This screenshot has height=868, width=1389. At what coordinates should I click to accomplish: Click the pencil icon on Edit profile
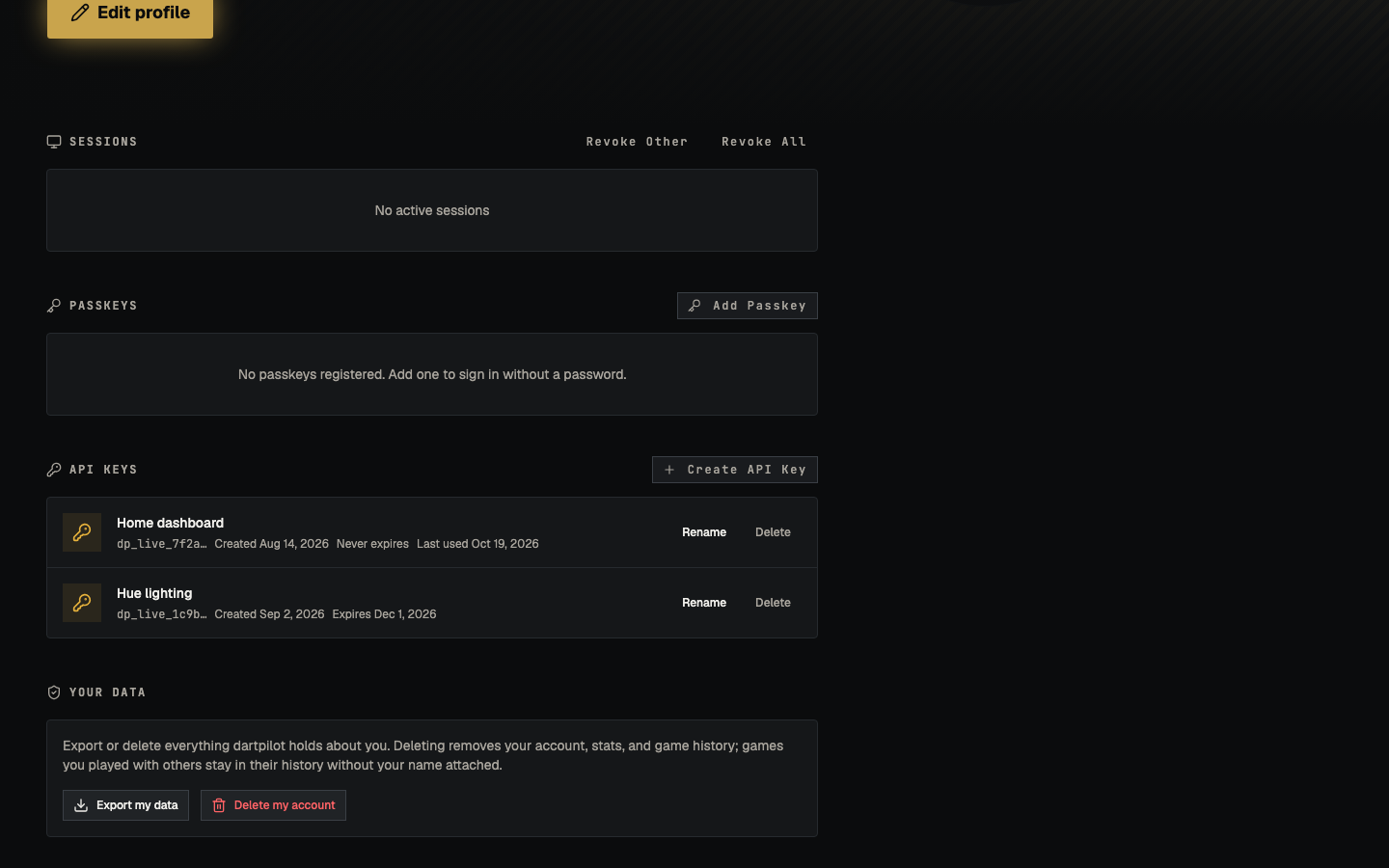[x=80, y=13]
